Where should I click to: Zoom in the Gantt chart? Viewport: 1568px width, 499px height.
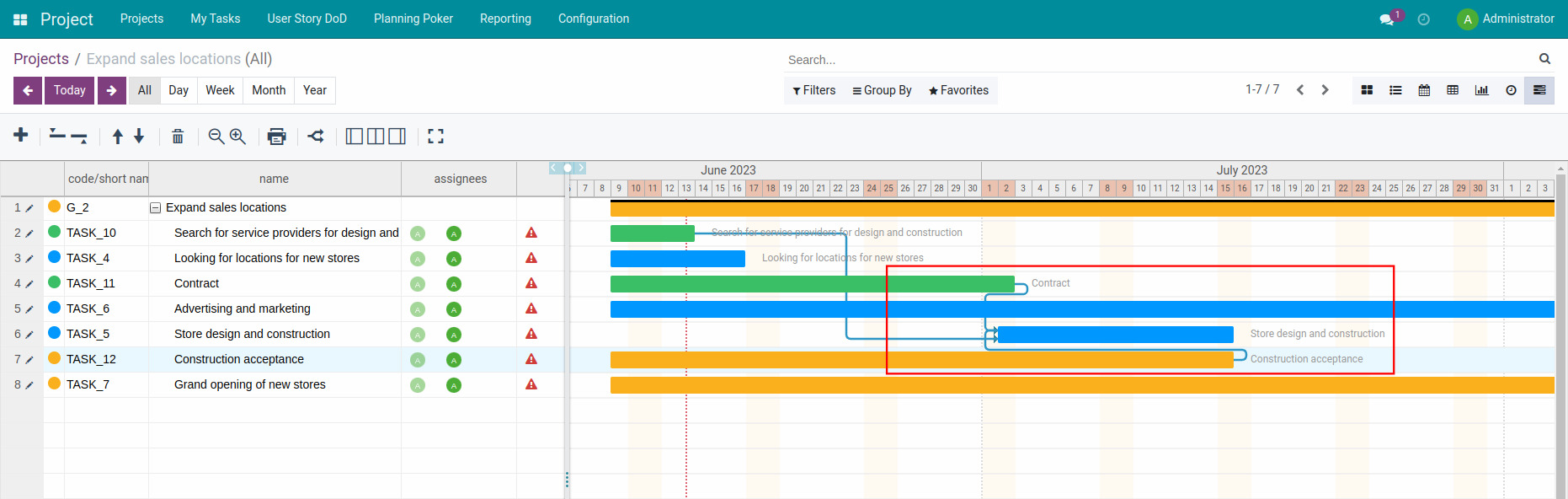coord(238,137)
